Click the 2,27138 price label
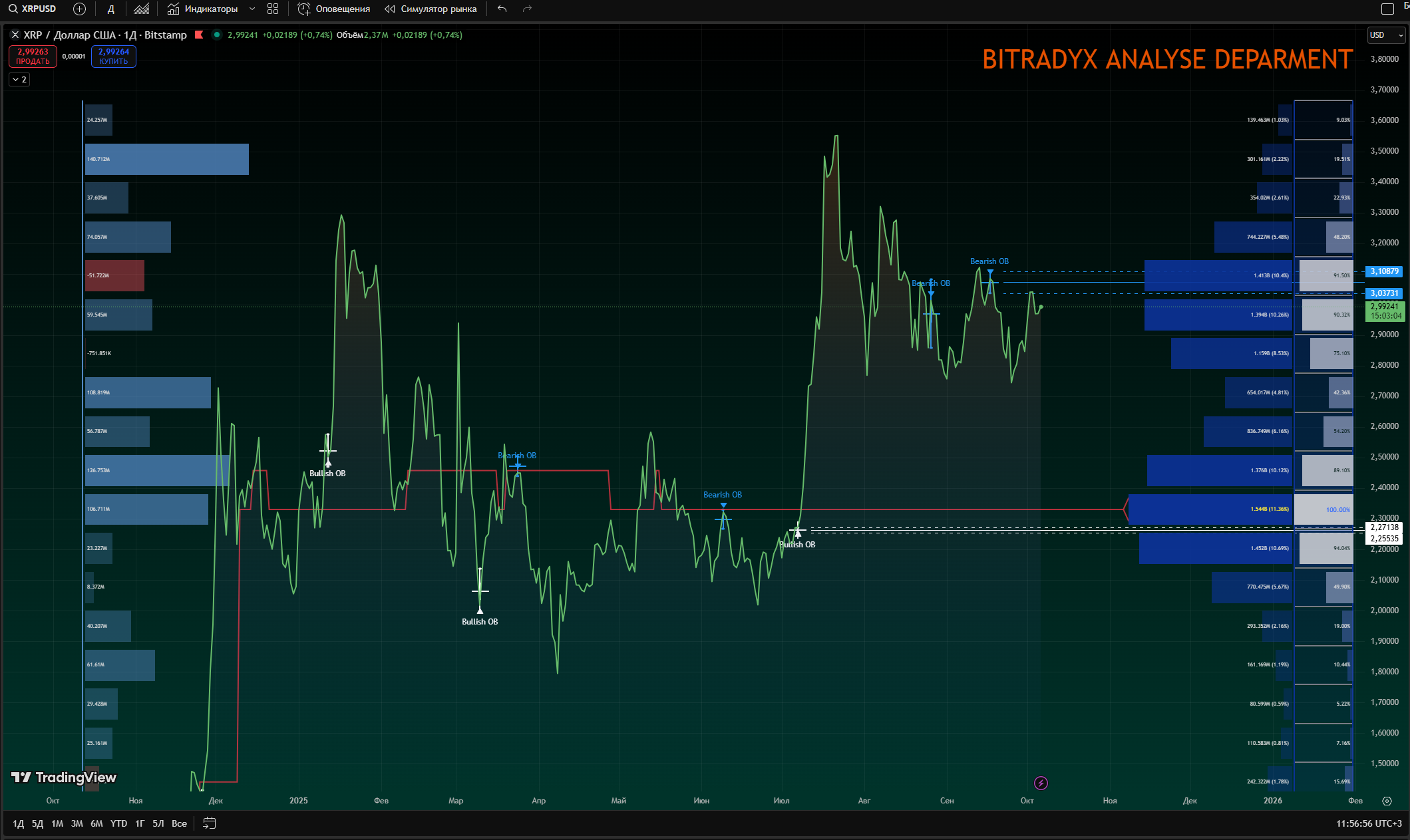1410x840 pixels. 1384,527
